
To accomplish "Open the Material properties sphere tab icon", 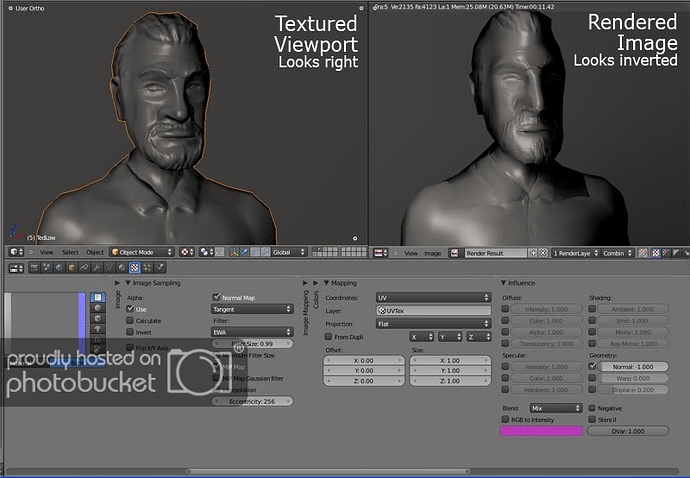I will point(122,268).
